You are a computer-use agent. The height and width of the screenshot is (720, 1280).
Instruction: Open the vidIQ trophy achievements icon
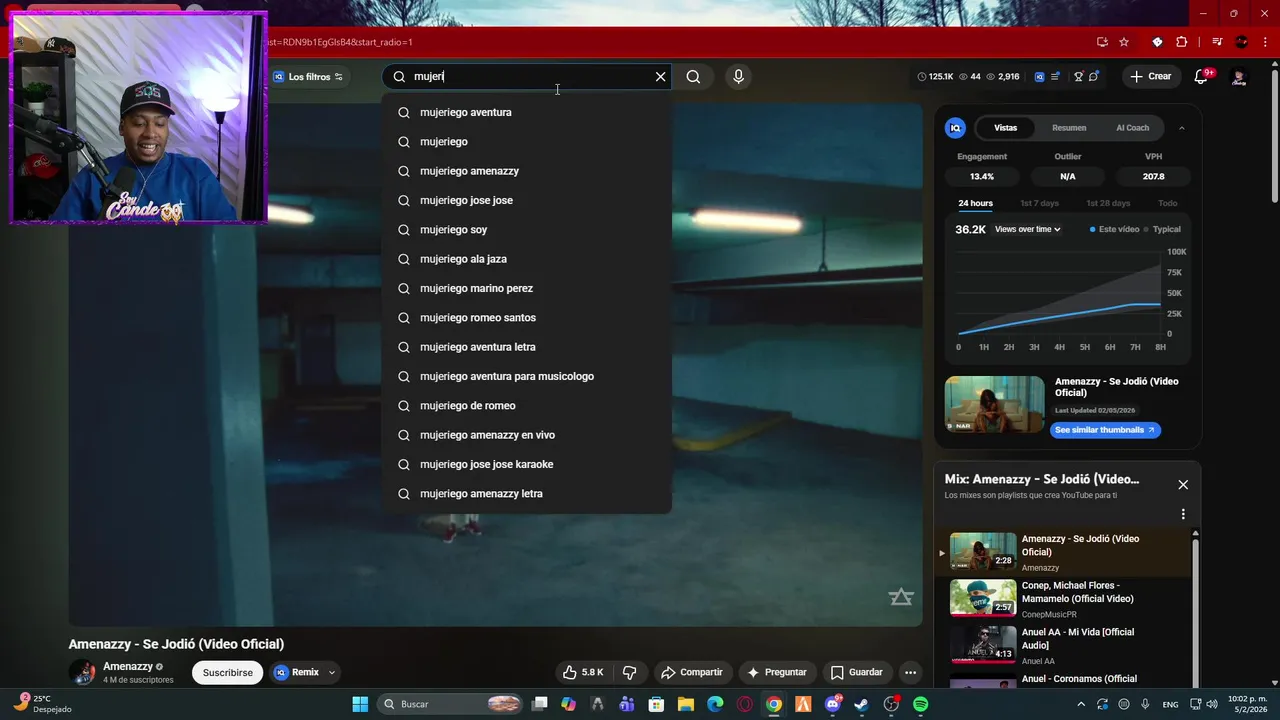[1078, 77]
